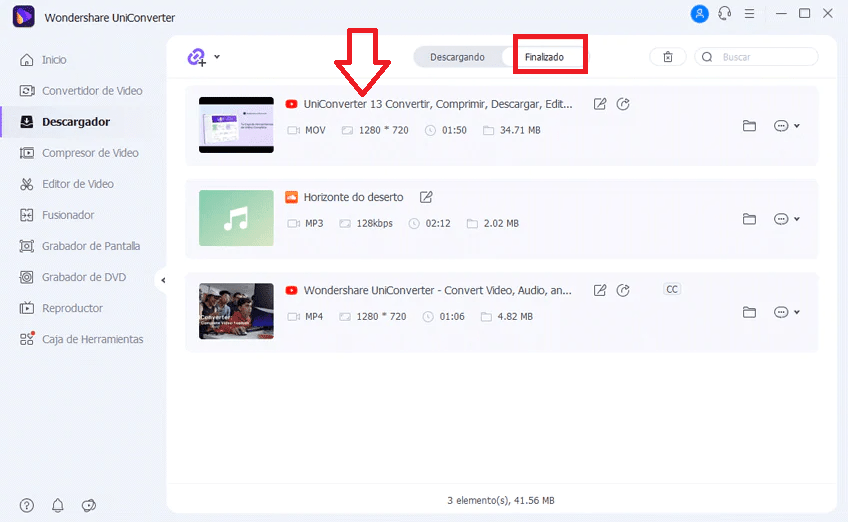
Task: Open more options for Horizonte do deserto
Action: coord(781,219)
